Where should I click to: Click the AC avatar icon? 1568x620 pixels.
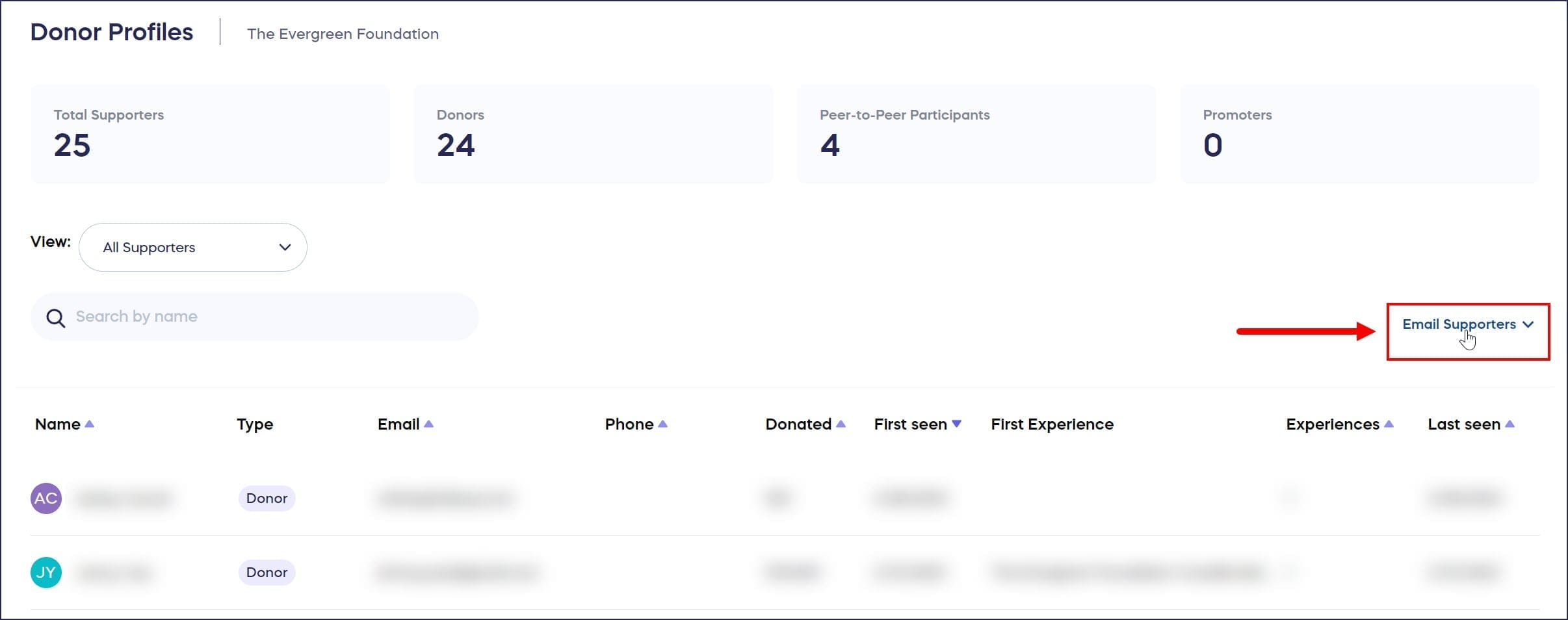(46, 498)
